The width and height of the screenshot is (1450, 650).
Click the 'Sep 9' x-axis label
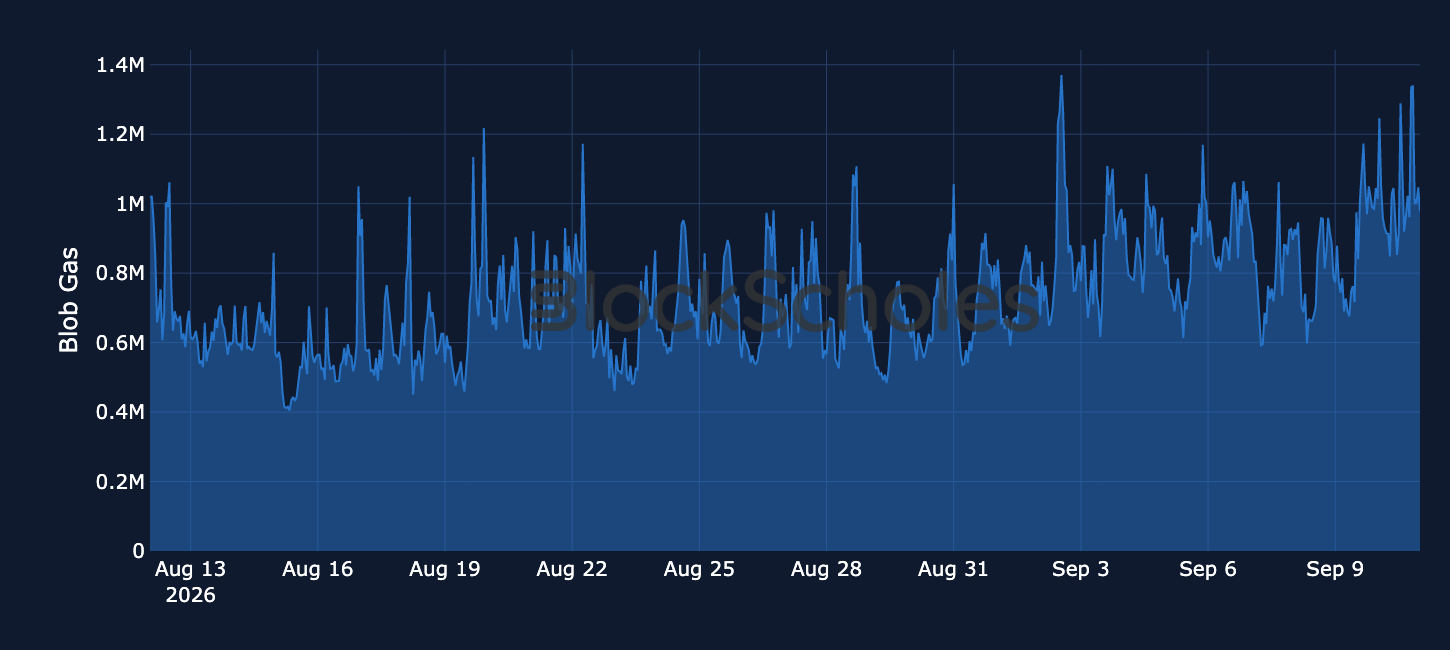tap(1335, 569)
